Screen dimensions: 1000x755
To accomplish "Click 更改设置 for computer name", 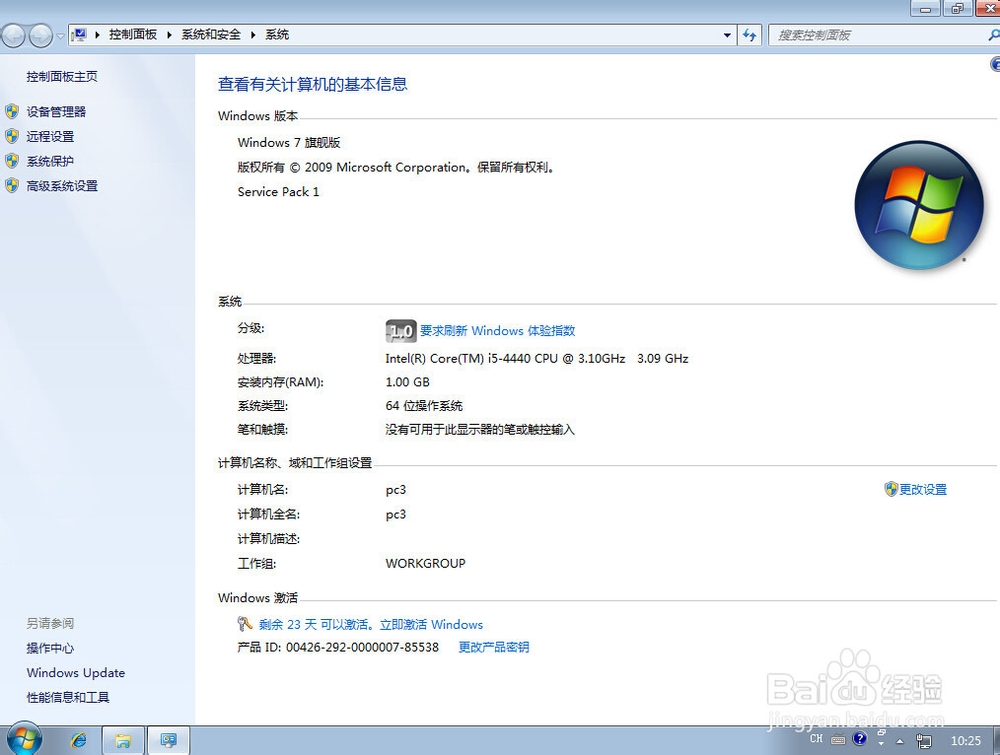I will [x=923, y=490].
